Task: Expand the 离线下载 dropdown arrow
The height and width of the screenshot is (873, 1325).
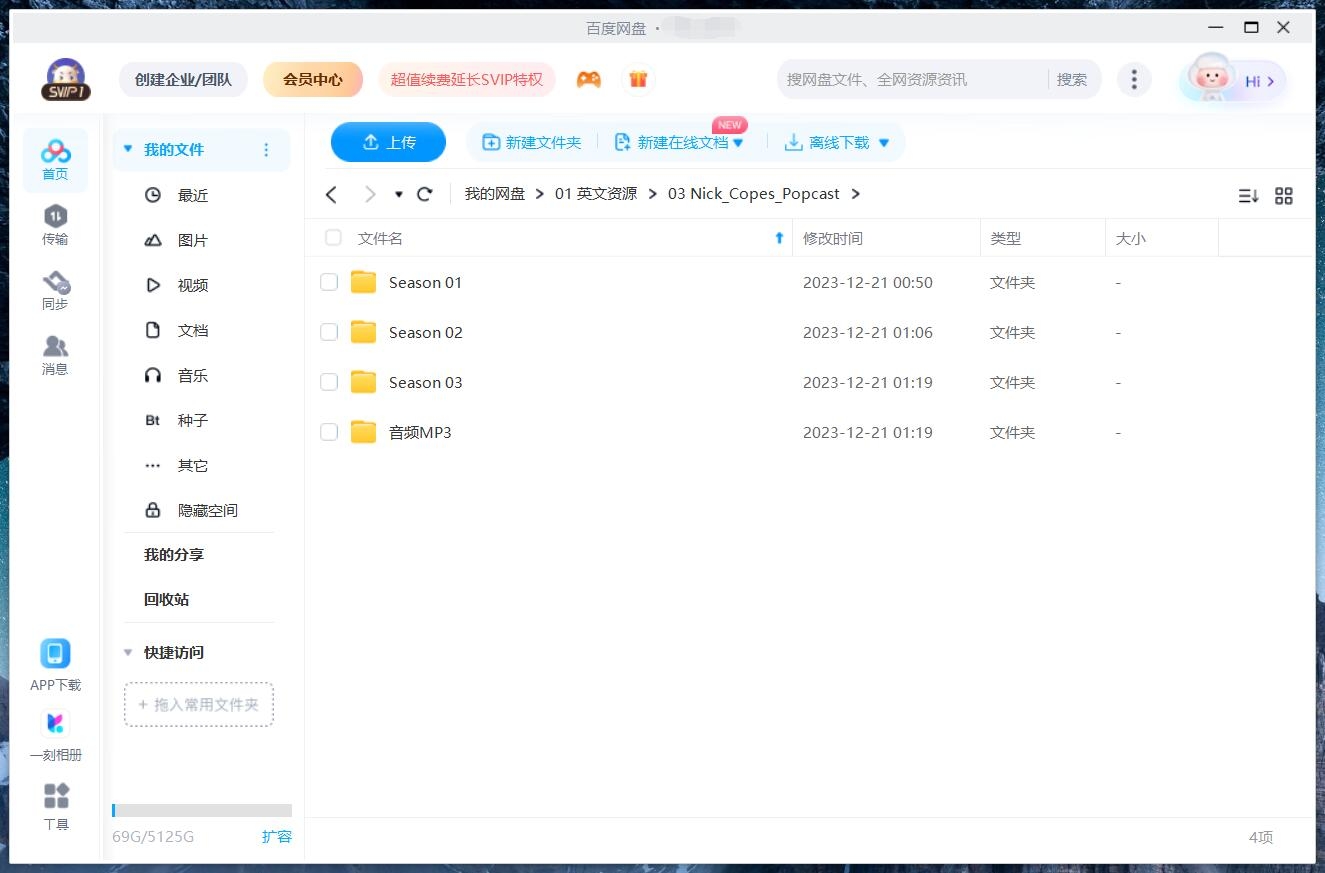Action: [x=884, y=143]
